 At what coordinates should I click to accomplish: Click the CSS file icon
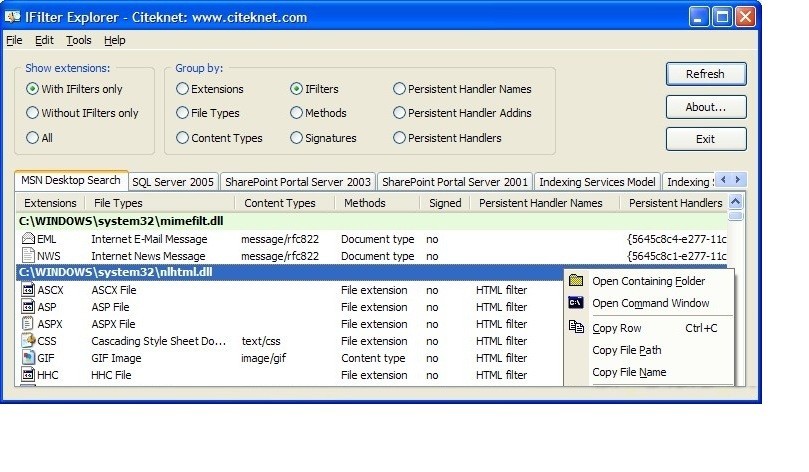(x=27, y=341)
